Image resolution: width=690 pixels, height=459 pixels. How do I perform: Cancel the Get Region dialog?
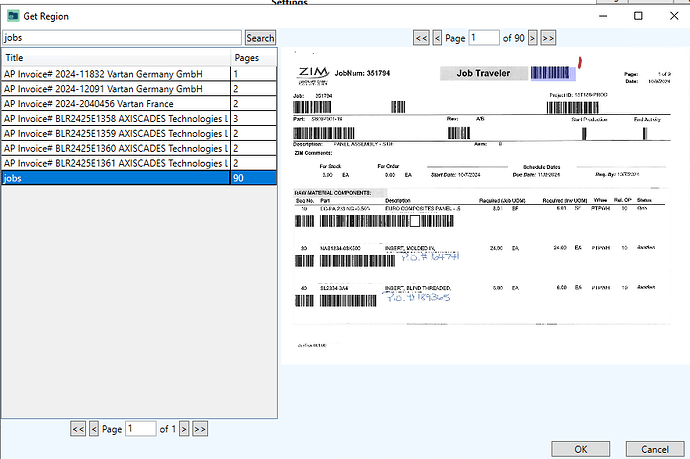tap(655, 449)
